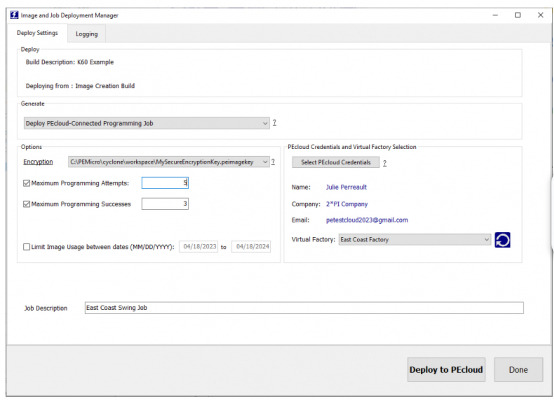Image resolution: width=554 pixels, height=400 pixels.
Task: Click the Maximum Programming Successes value field
Action: (x=165, y=204)
